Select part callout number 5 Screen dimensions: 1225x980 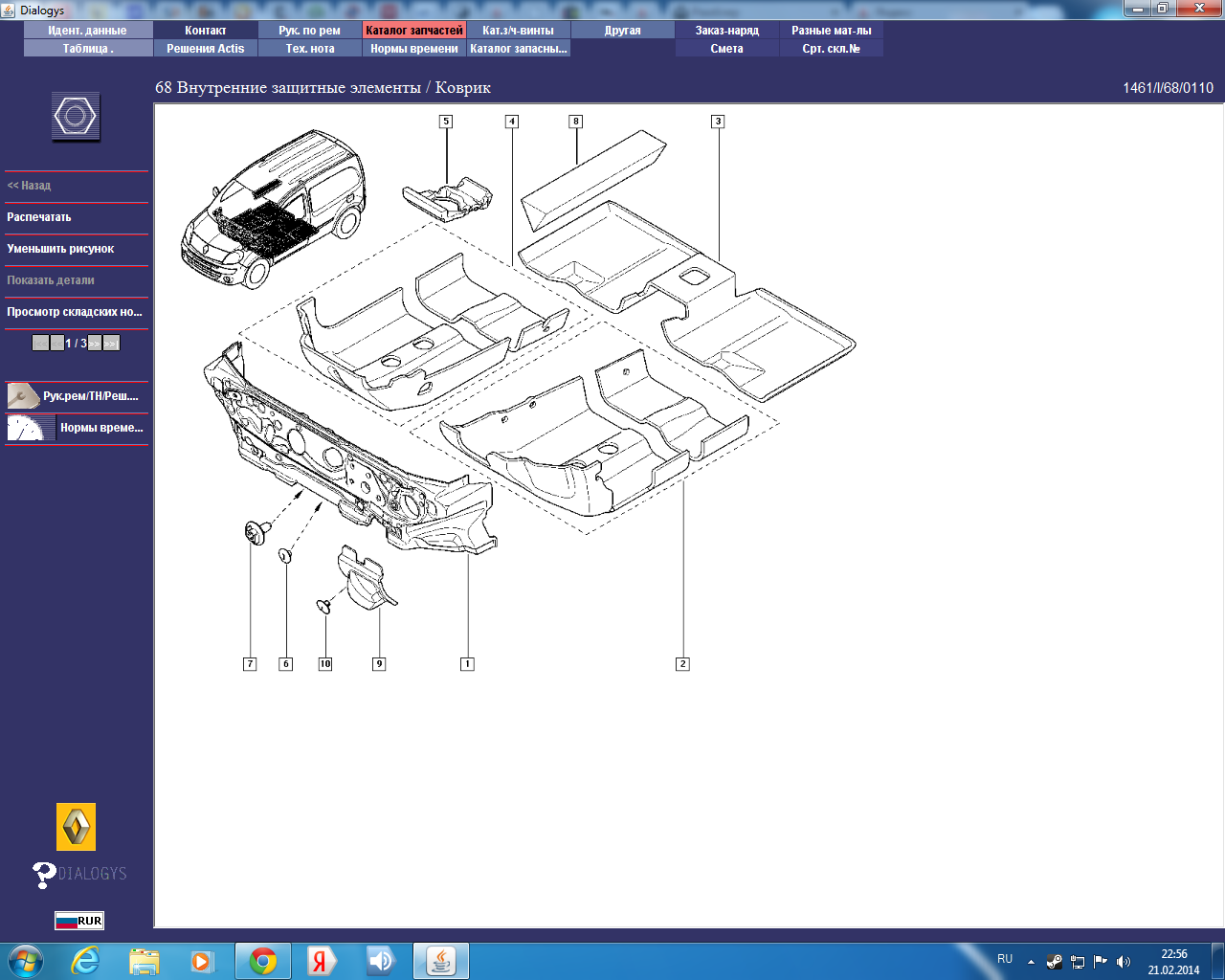coord(446,122)
